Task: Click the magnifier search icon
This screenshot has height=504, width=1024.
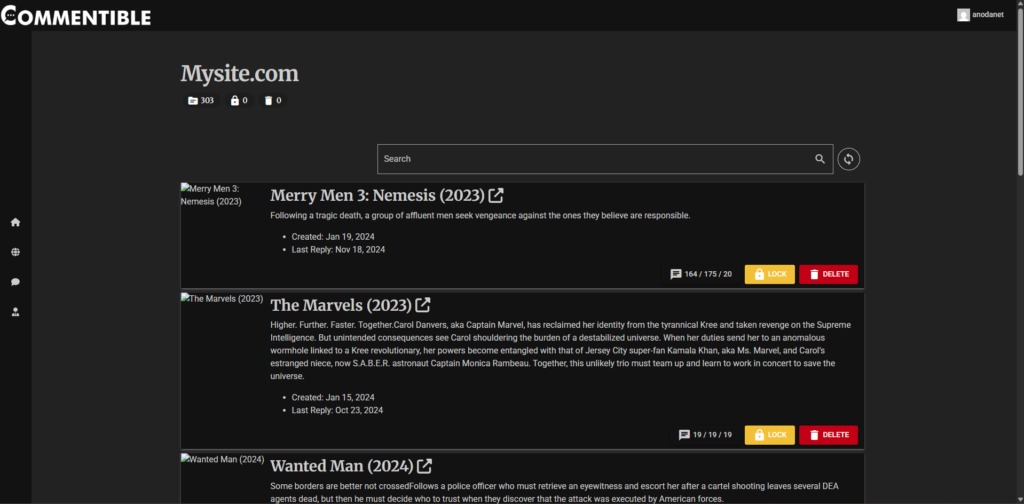Action: pos(820,159)
